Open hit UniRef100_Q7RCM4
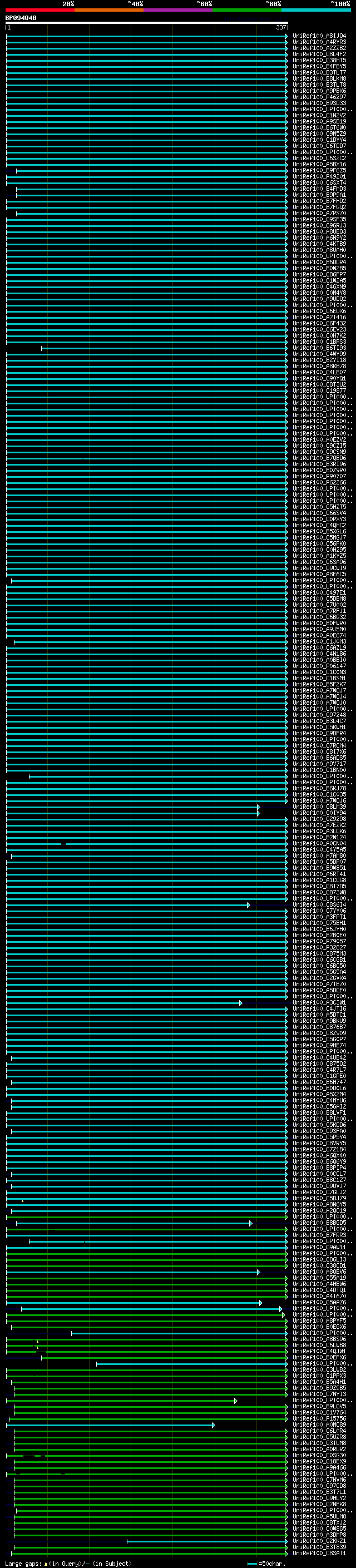 319,746
